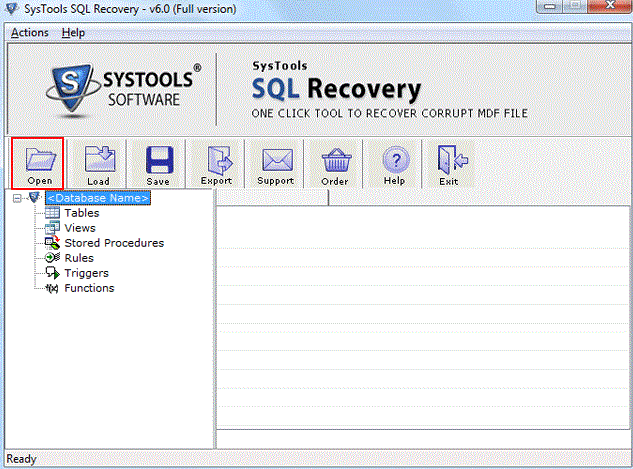Click the Open folder toolbar icon

click(x=40, y=159)
